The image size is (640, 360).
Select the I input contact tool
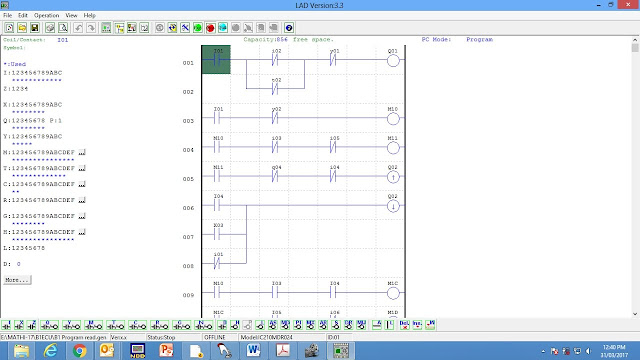pos(7,325)
